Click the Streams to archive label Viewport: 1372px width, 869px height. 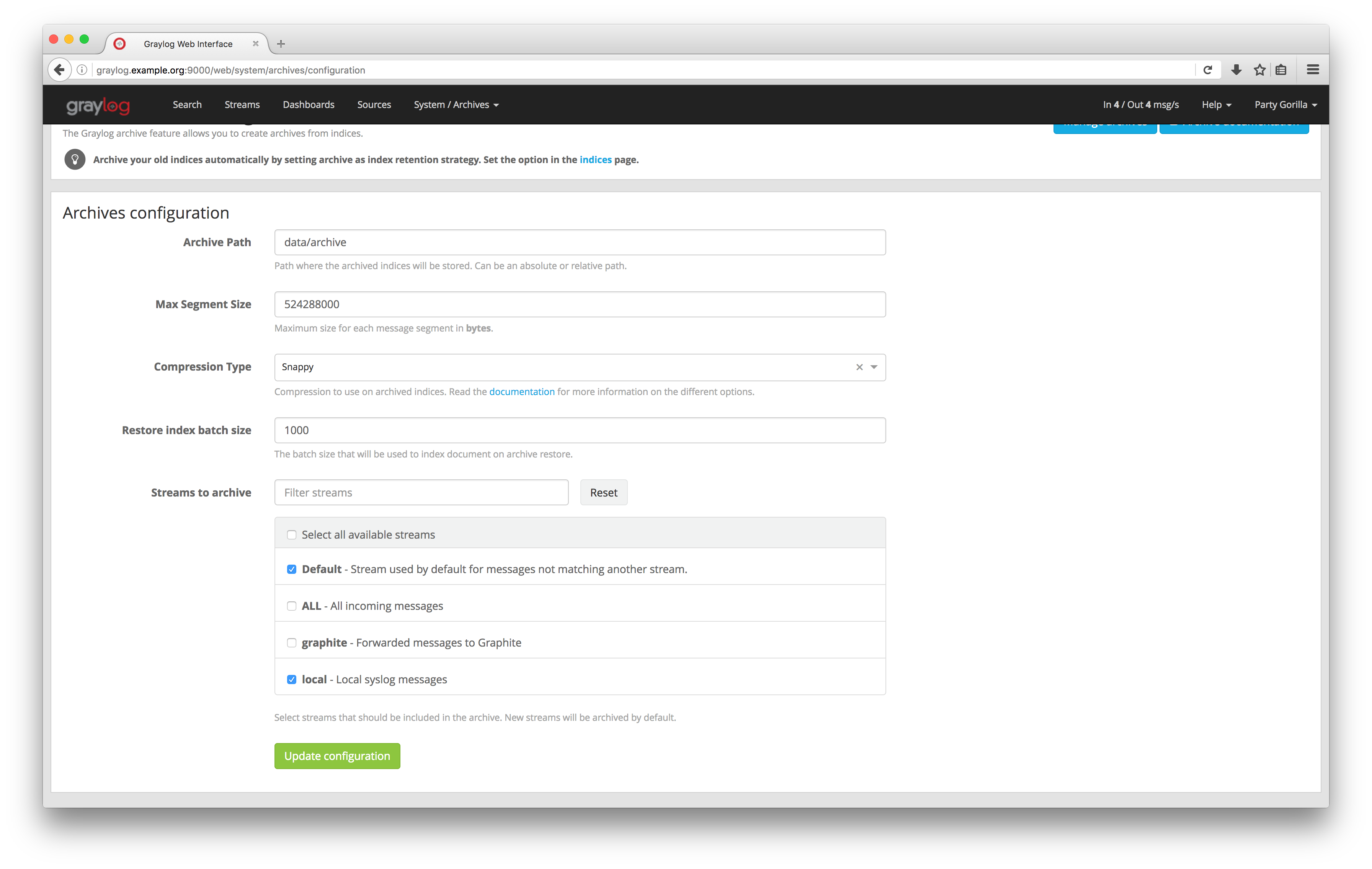pos(201,493)
